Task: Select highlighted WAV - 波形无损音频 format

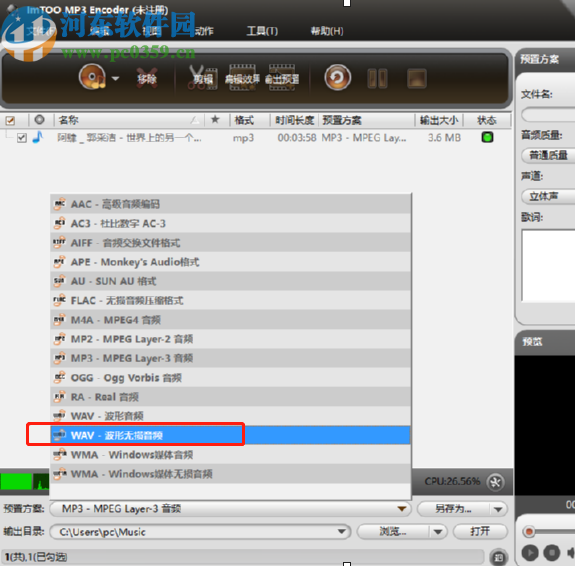Action: [230, 435]
